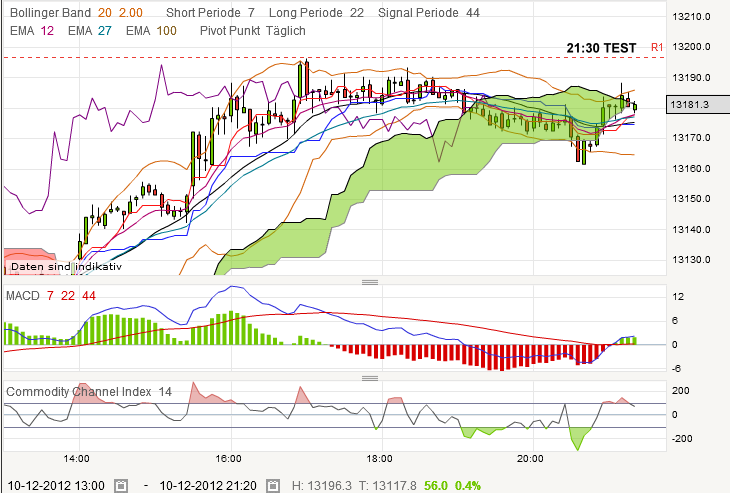Select the Bollinger period value 20
This screenshot has width=730, height=493.
pyautogui.click(x=105, y=13)
